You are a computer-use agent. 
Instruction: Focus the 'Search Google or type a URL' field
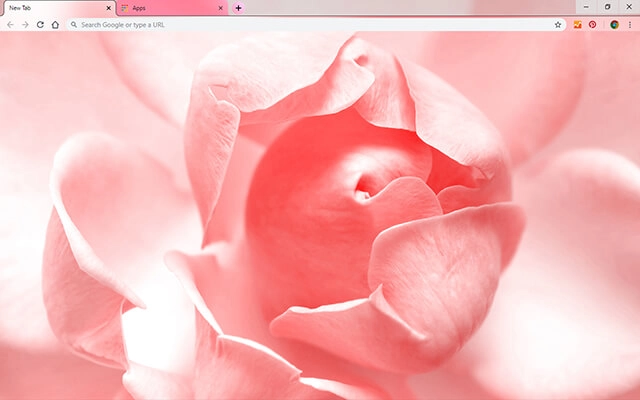316,25
